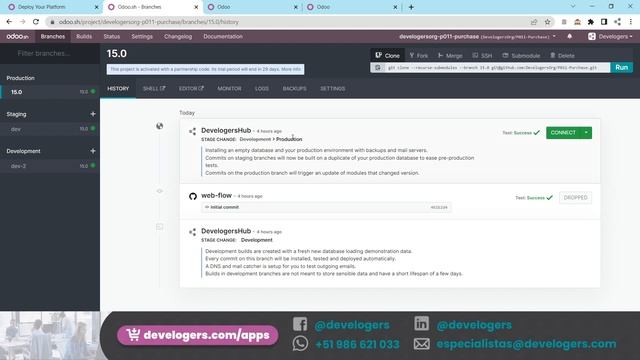Click the git clone command field
640x360 pixels.
coord(497,67)
